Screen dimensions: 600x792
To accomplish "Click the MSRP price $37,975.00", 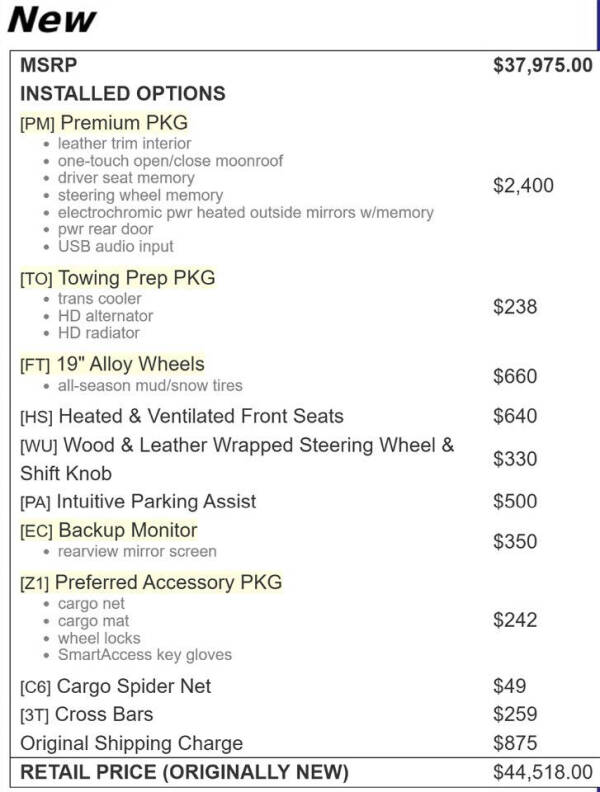I will tap(543, 65).
